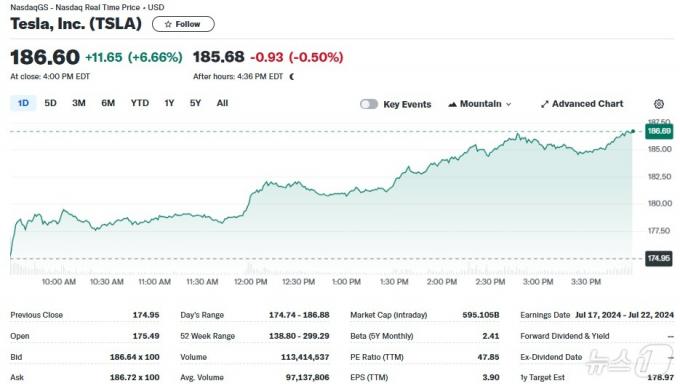Click the Market Cap value 595.105B
The height and width of the screenshot is (386, 680).
481,315
